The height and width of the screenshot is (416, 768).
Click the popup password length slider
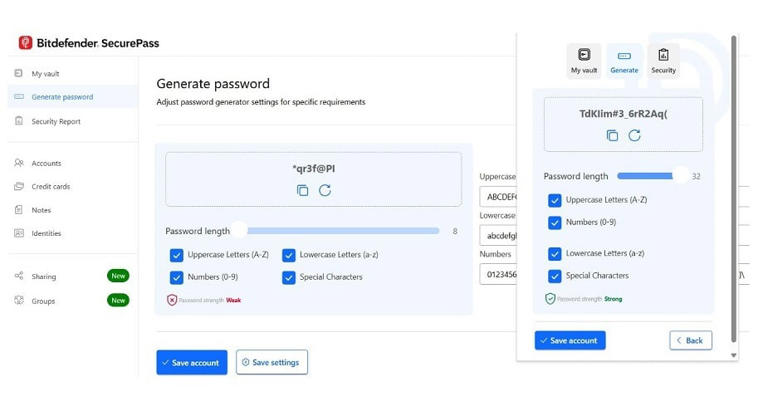(x=653, y=176)
